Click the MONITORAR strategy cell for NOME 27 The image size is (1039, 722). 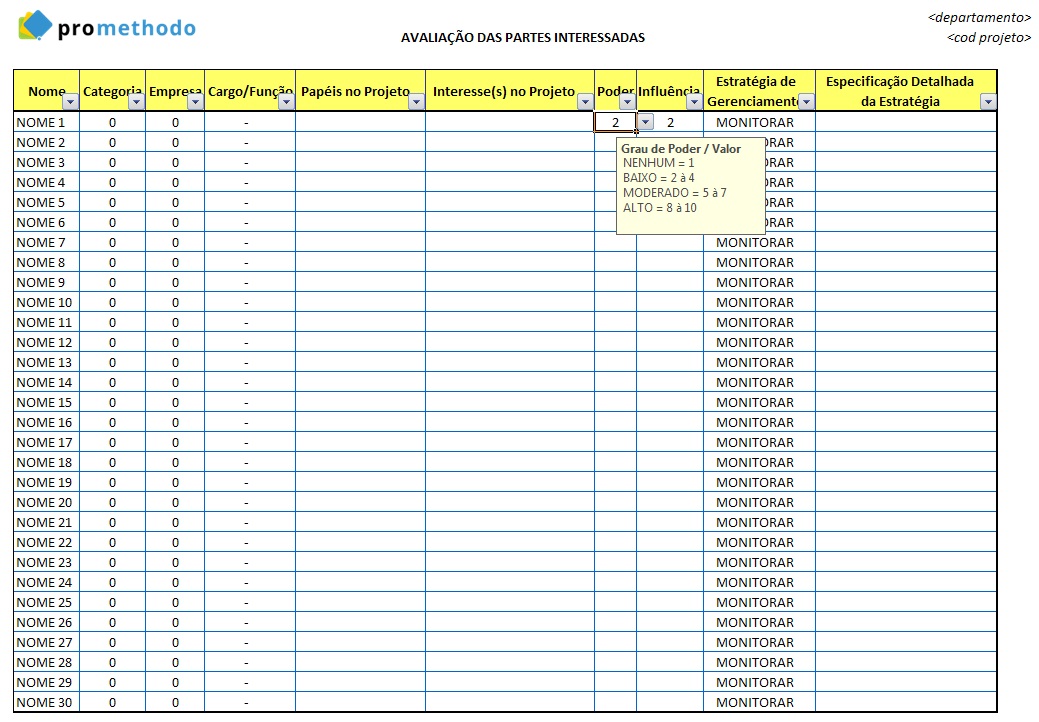759,642
